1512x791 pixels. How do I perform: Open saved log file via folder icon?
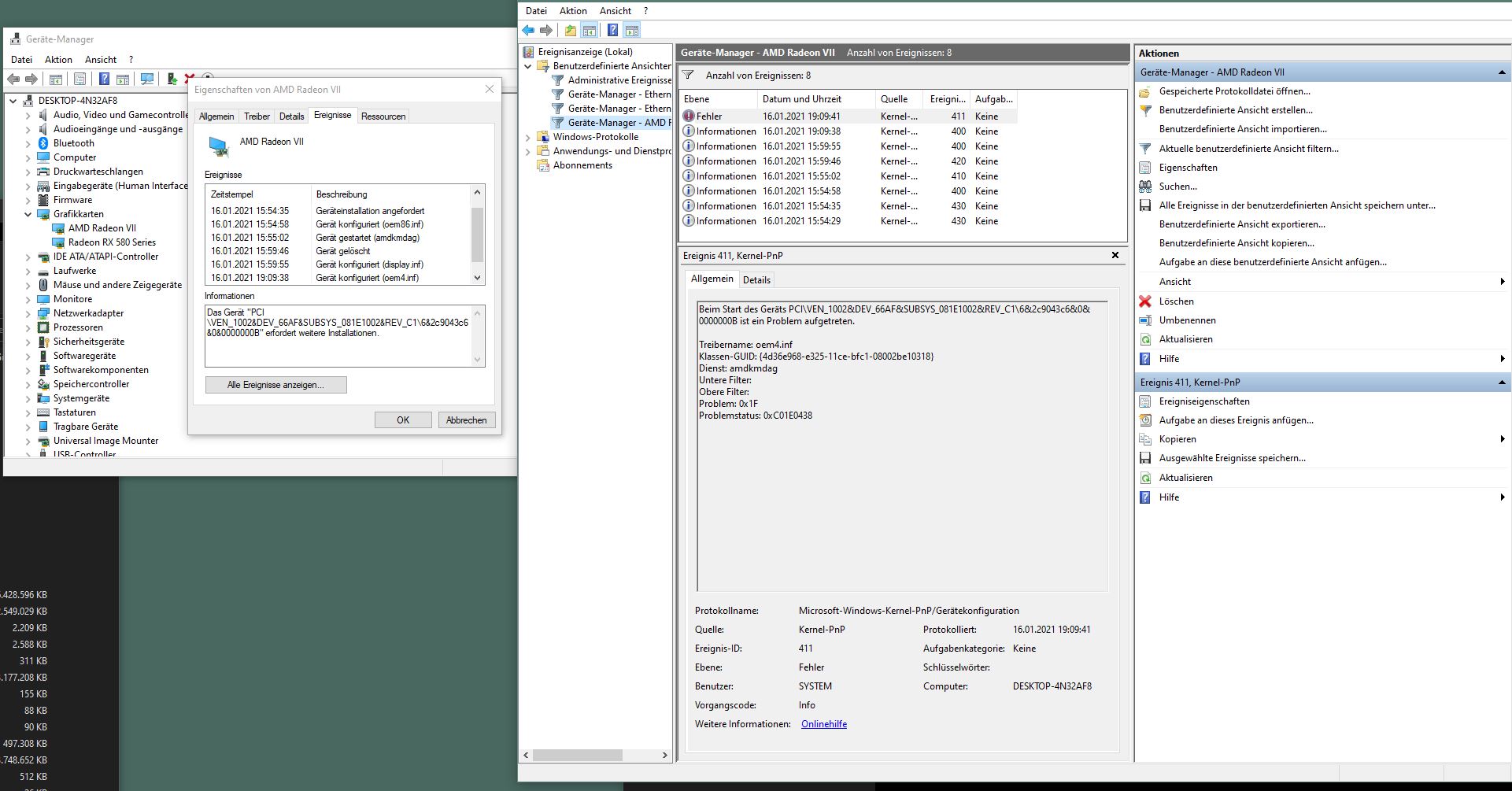tap(1145, 91)
